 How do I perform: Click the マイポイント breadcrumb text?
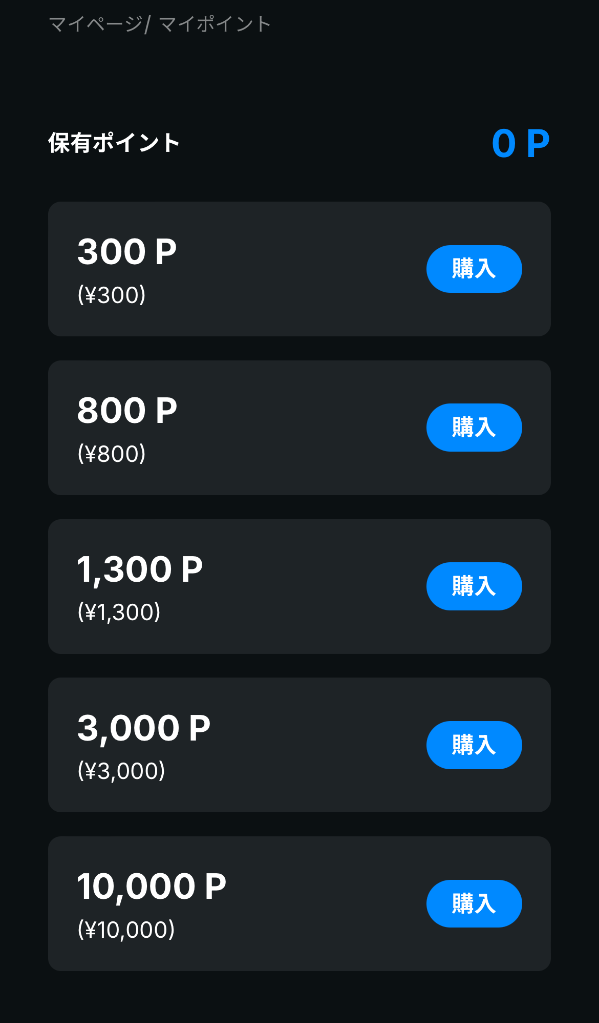click(215, 24)
